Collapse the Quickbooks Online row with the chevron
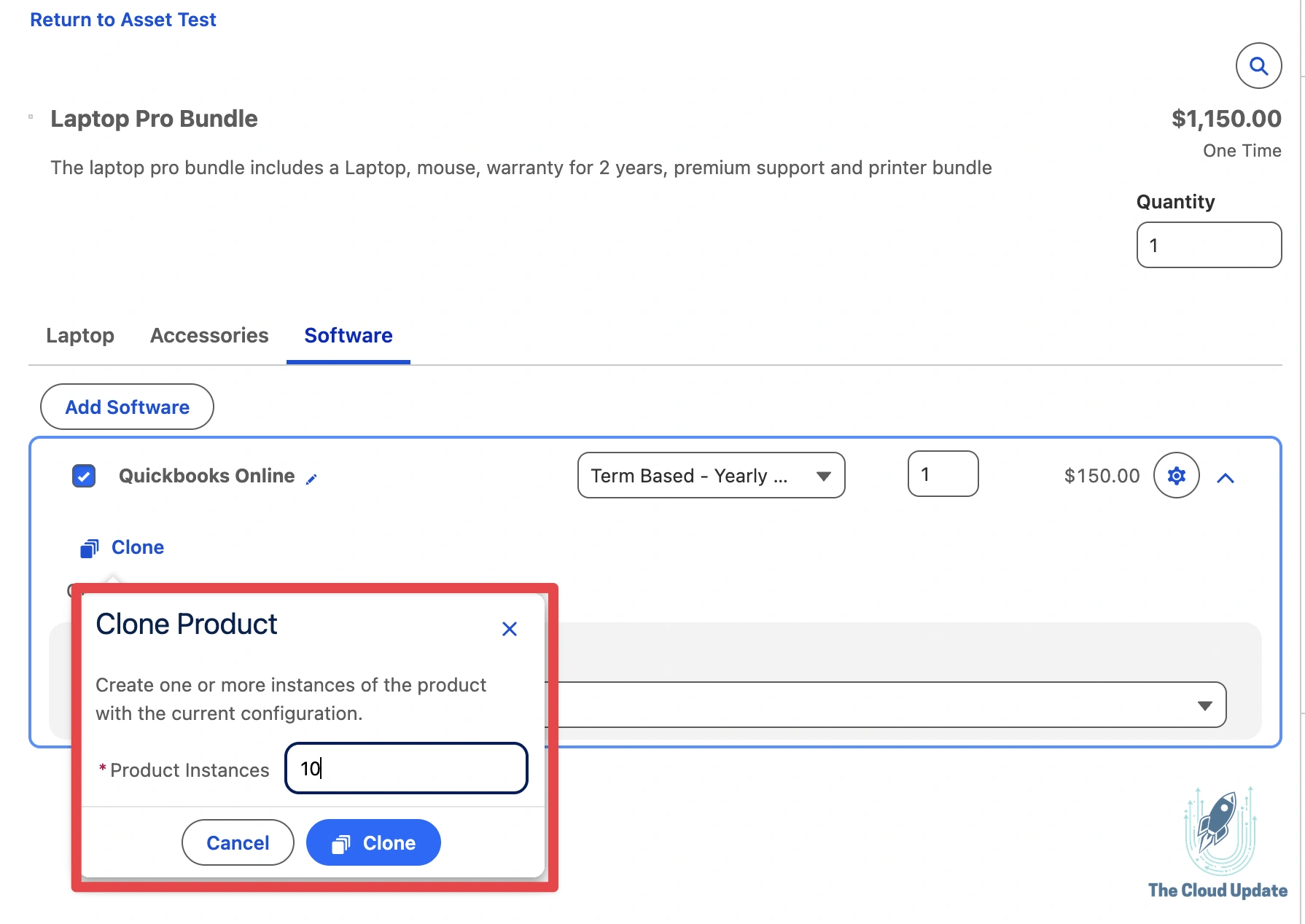The height and width of the screenshot is (924, 1305). (1226, 478)
